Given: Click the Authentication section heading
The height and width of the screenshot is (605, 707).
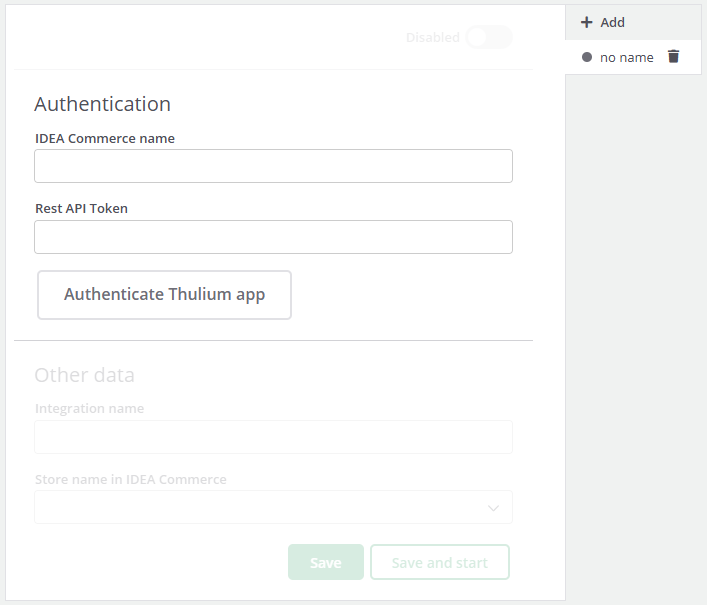Looking at the screenshot, I should pos(102,104).
